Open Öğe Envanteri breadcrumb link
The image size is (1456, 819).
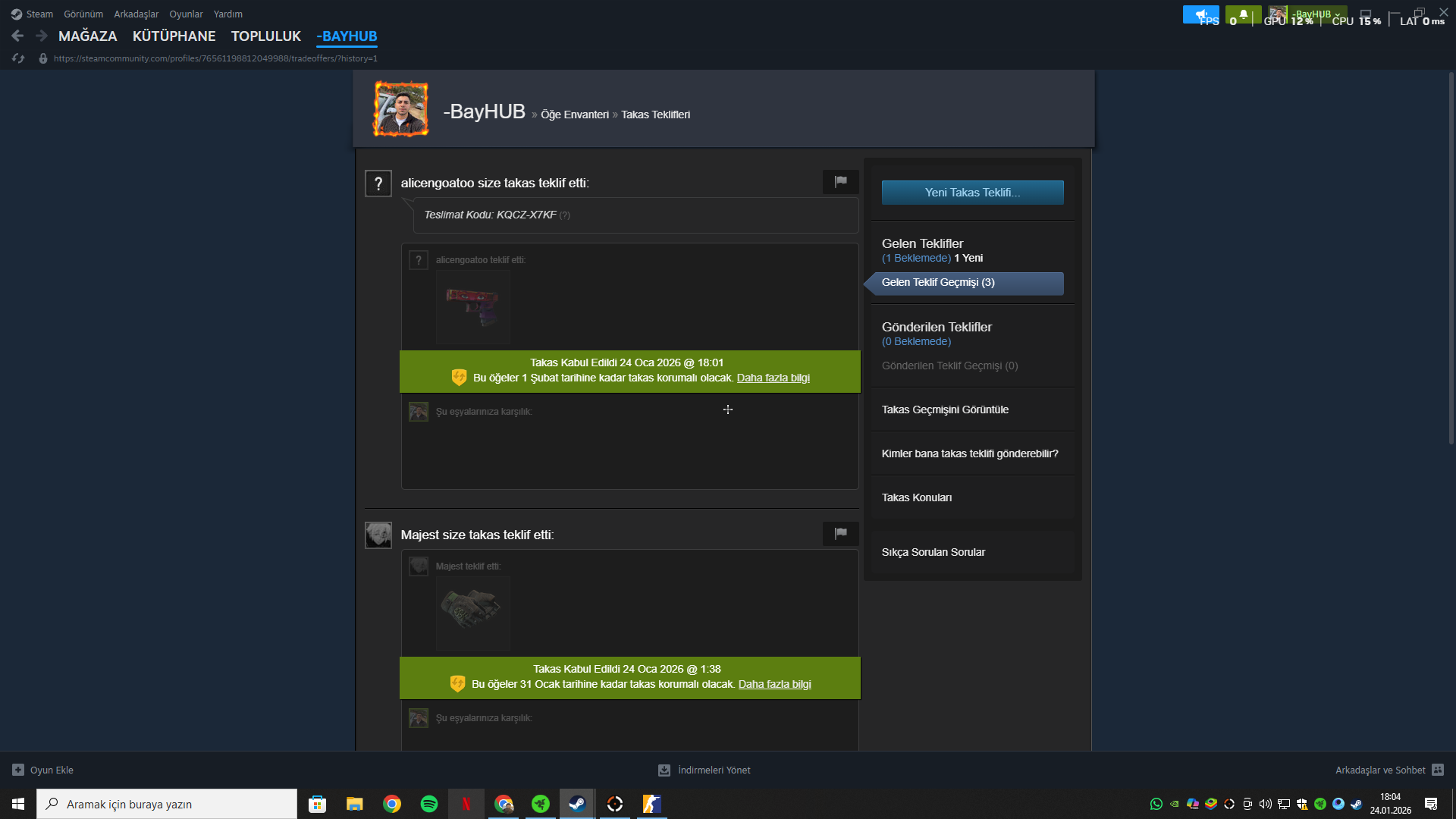tap(575, 115)
